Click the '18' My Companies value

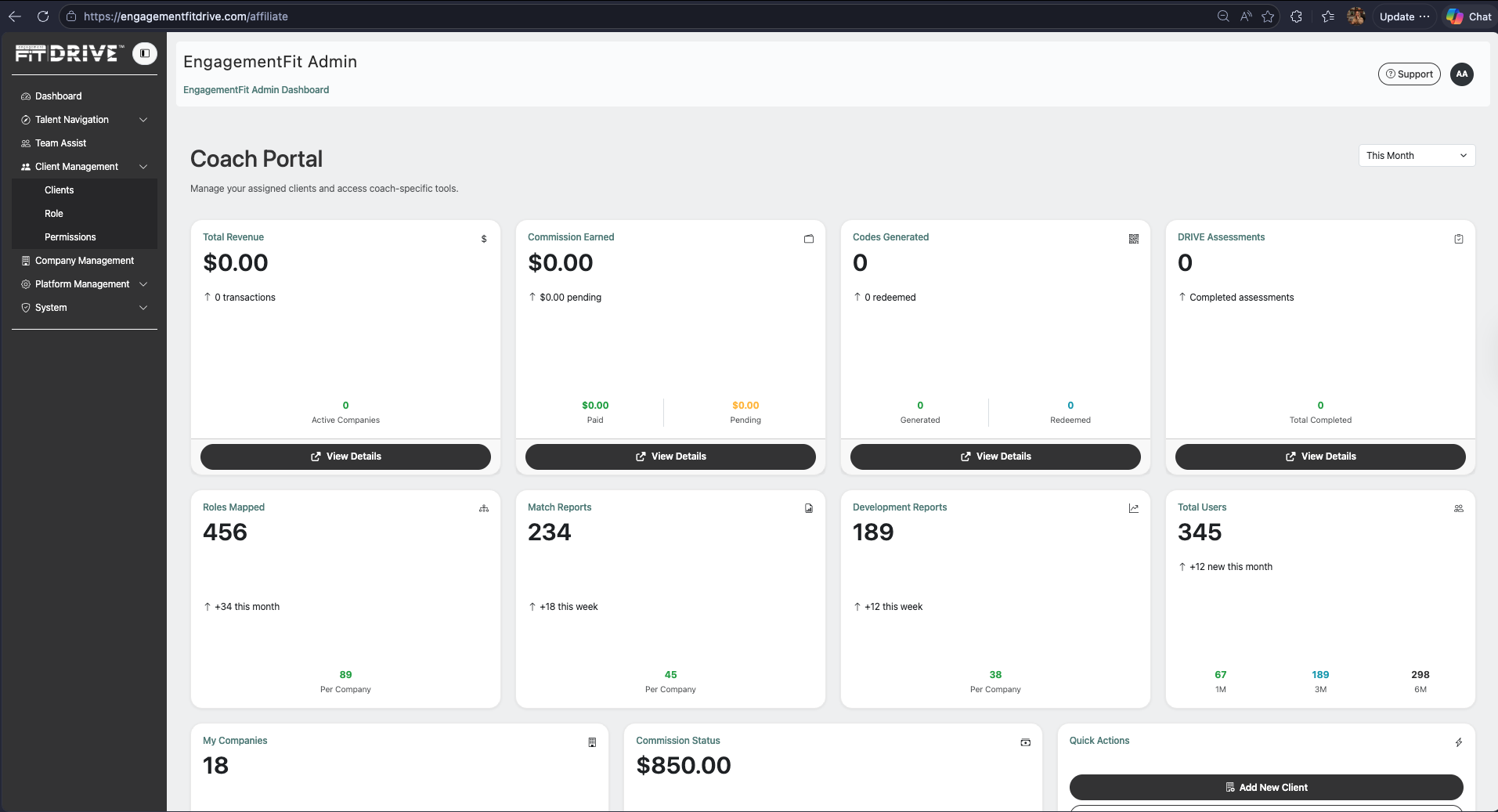point(215,766)
